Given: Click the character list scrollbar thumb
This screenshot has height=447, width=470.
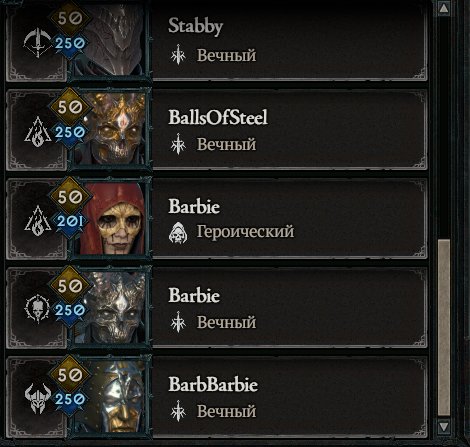Looking at the screenshot, I should pyautogui.click(x=444, y=328).
